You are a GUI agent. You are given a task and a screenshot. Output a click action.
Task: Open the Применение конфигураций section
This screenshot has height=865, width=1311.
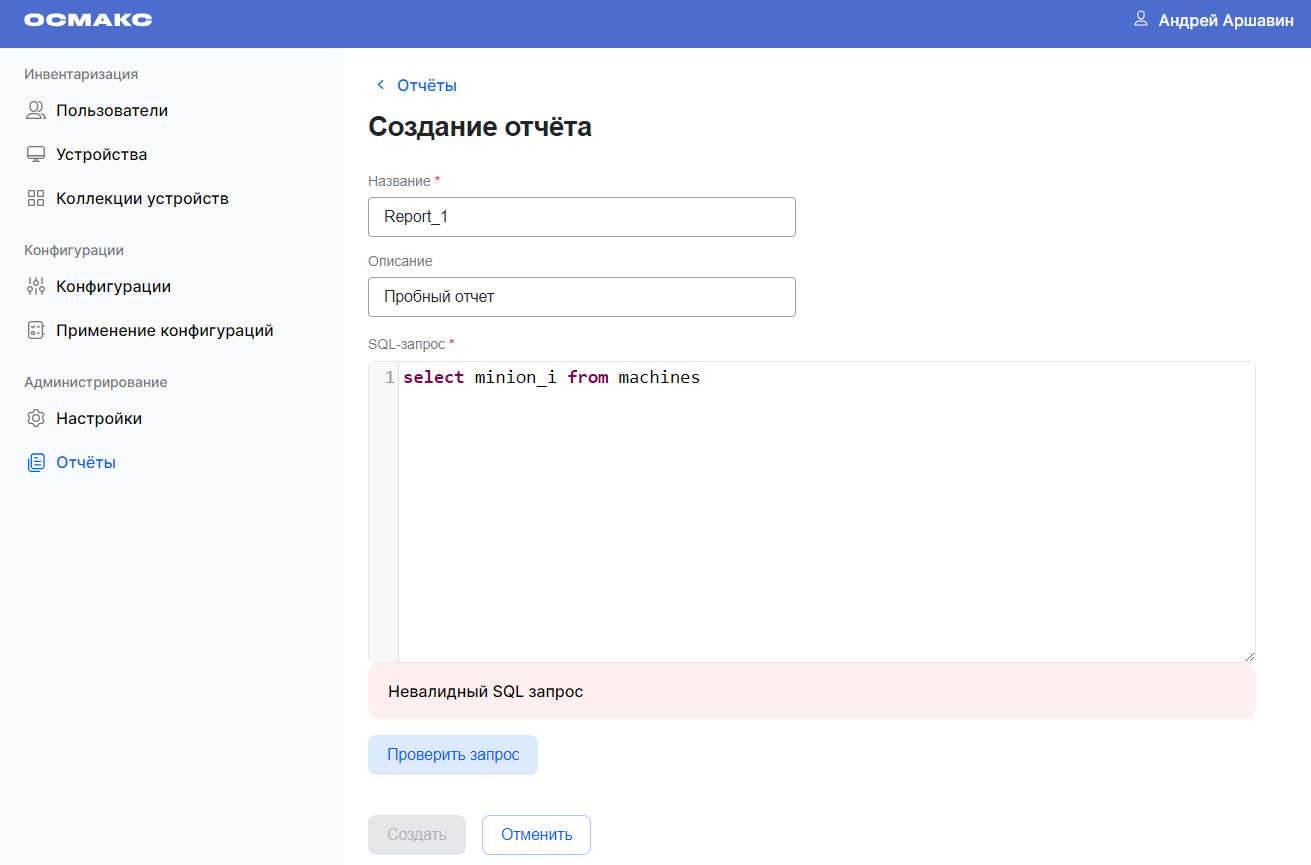pyautogui.click(x=164, y=331)
